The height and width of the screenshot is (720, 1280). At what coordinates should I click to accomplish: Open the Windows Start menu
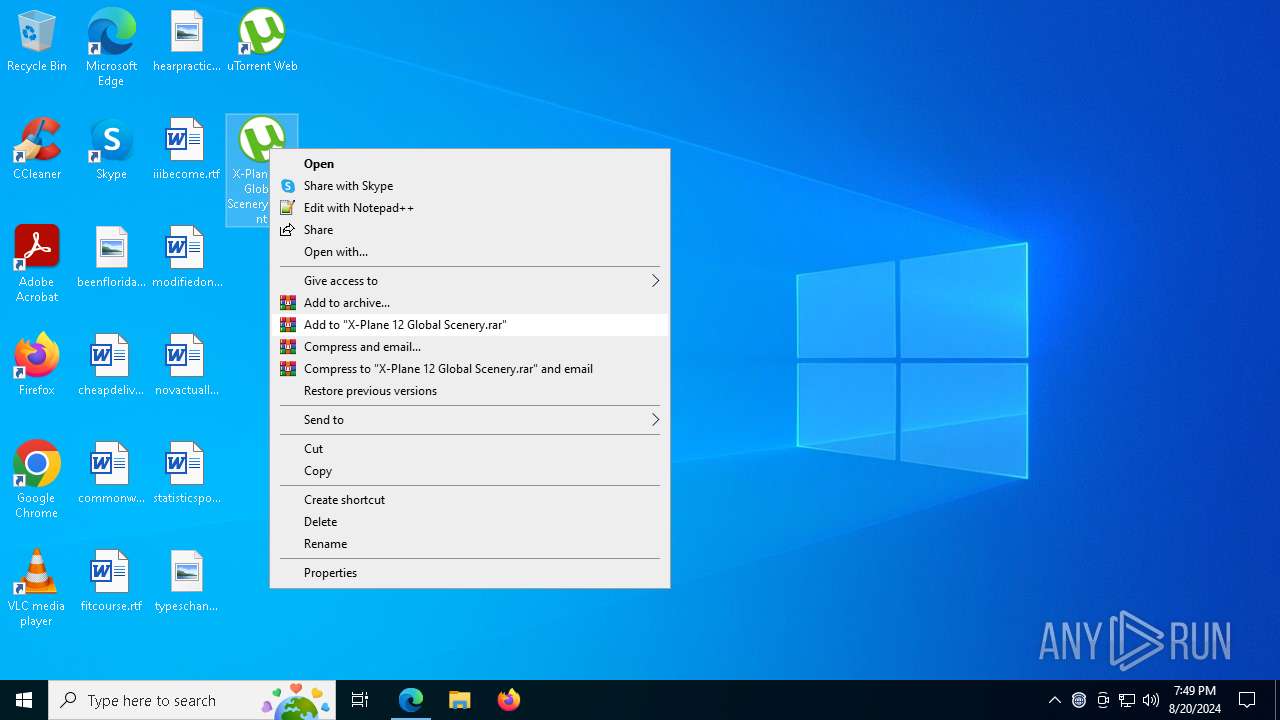[24, 700]
